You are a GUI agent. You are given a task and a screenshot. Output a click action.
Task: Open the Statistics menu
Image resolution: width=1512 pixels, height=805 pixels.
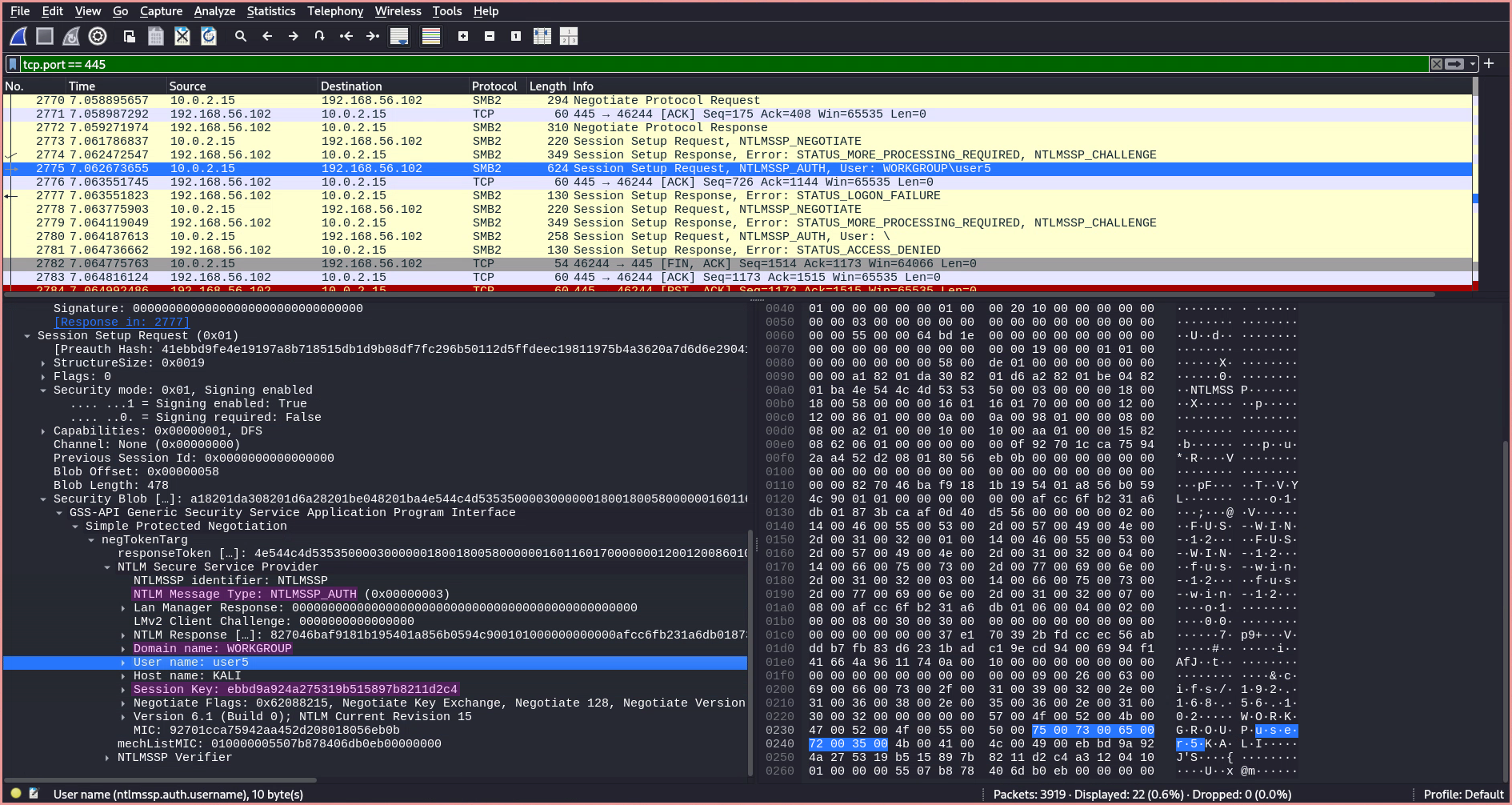coord(270,11)
